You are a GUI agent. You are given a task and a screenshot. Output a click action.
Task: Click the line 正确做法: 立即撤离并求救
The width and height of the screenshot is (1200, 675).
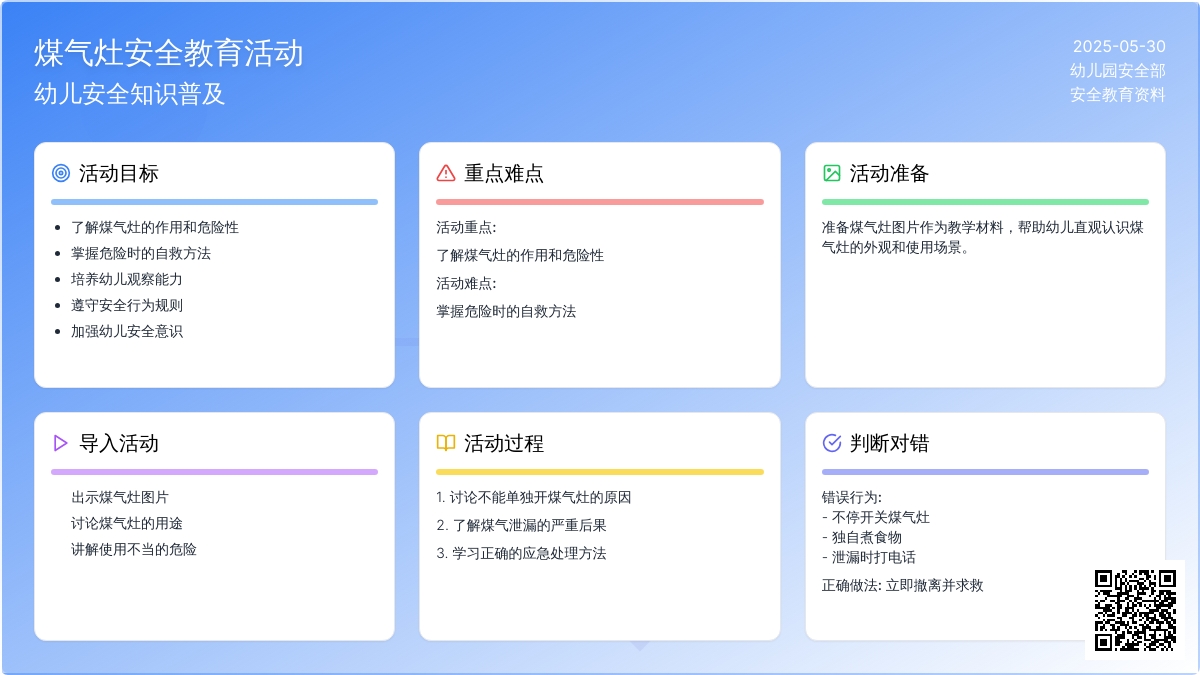point(903,585)
